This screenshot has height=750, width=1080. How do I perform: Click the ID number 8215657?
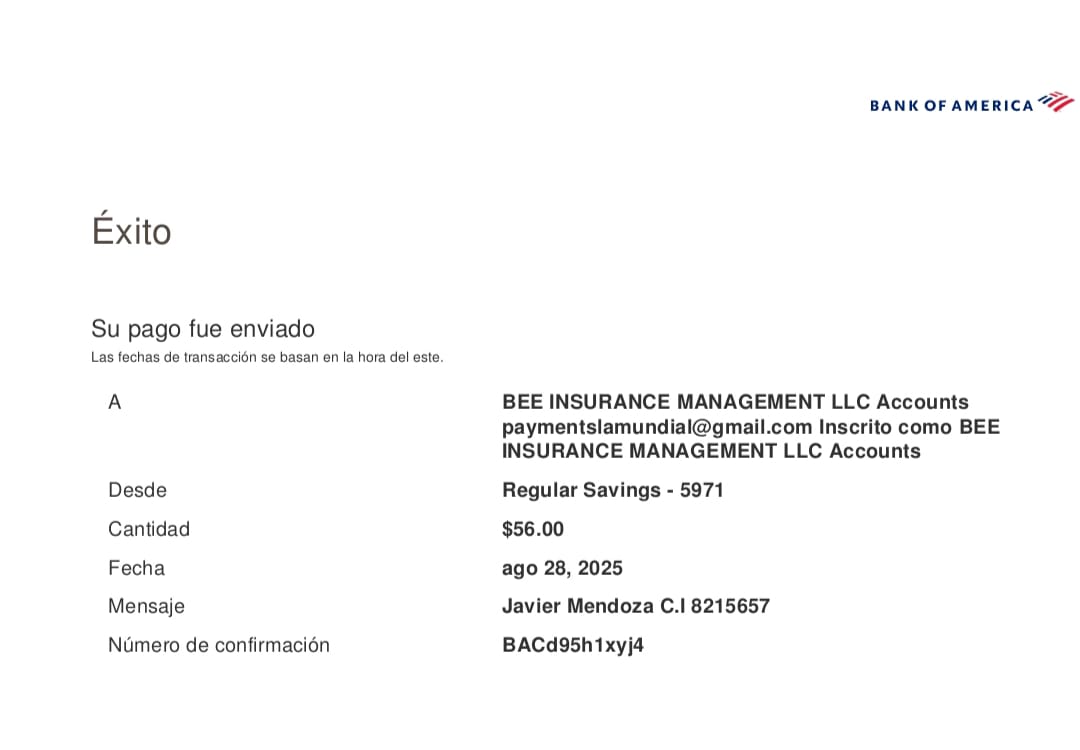coord(729,606)
